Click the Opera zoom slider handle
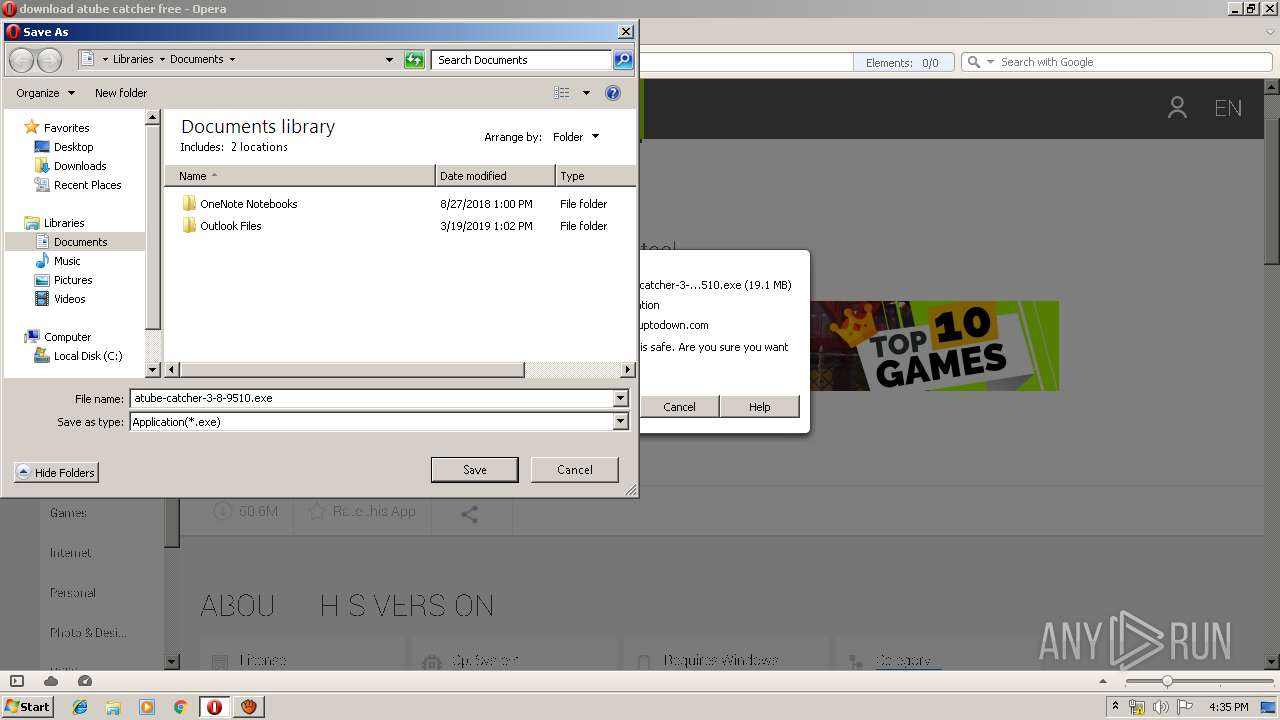The image size is (1280, 720). pos(1166,681)
